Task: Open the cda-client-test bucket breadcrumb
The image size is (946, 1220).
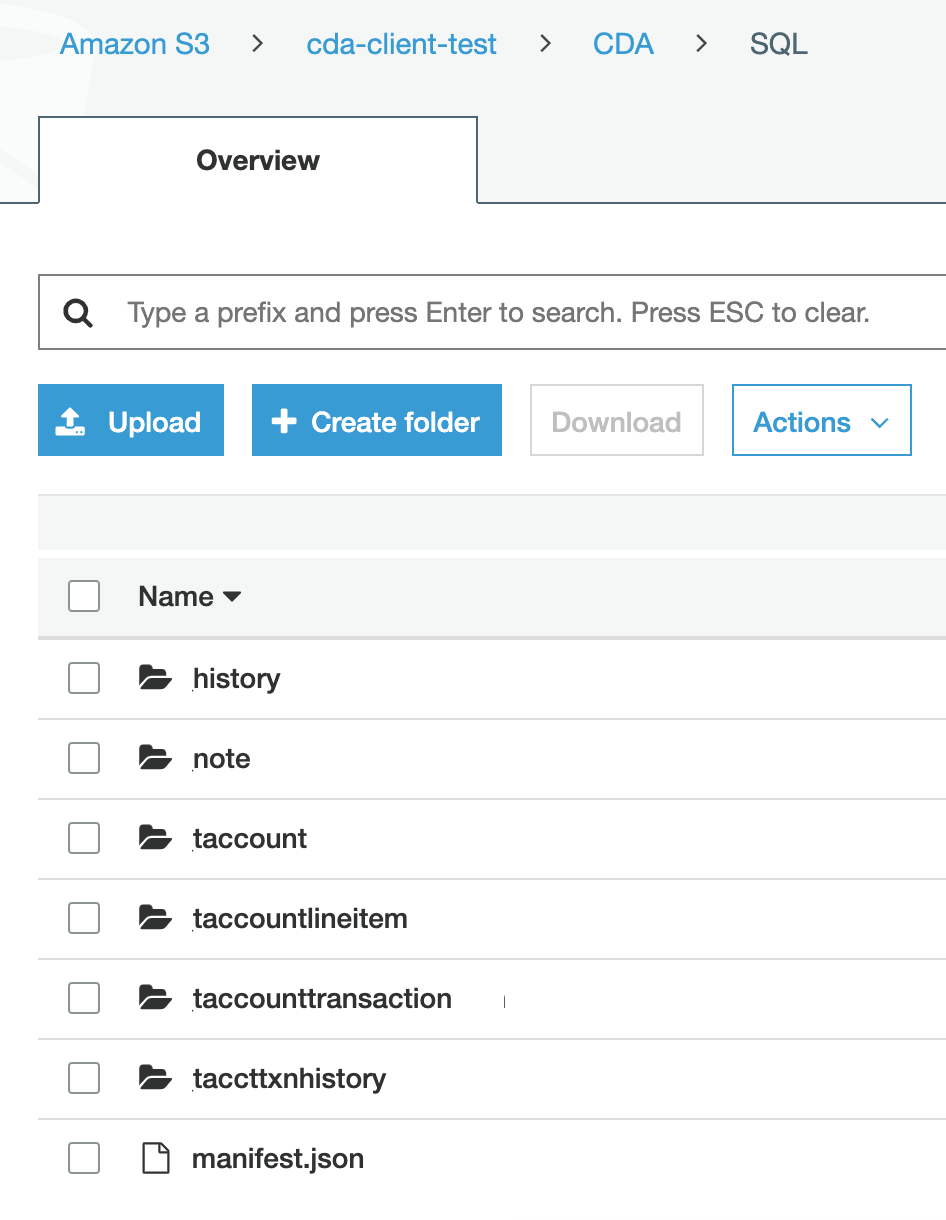Action: pos(401,44)
